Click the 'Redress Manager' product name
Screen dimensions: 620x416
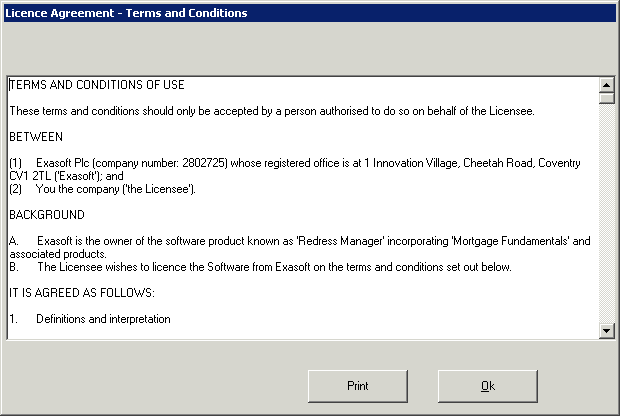(340, 241)
